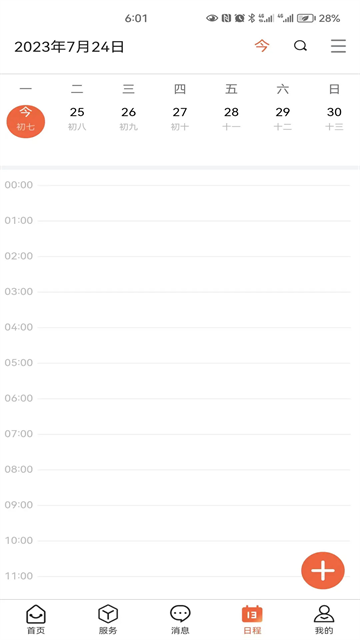
Task: Open the 我的 profile icon
Action: pos(324,619)
